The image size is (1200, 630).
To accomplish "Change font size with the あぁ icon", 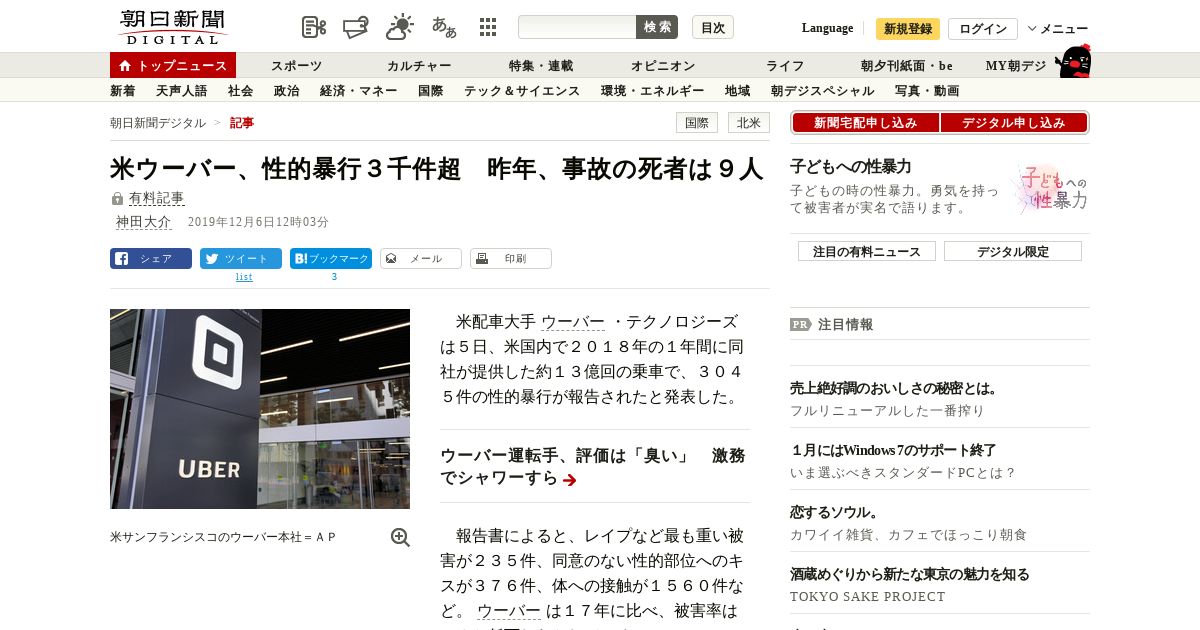I will (444, 27).
